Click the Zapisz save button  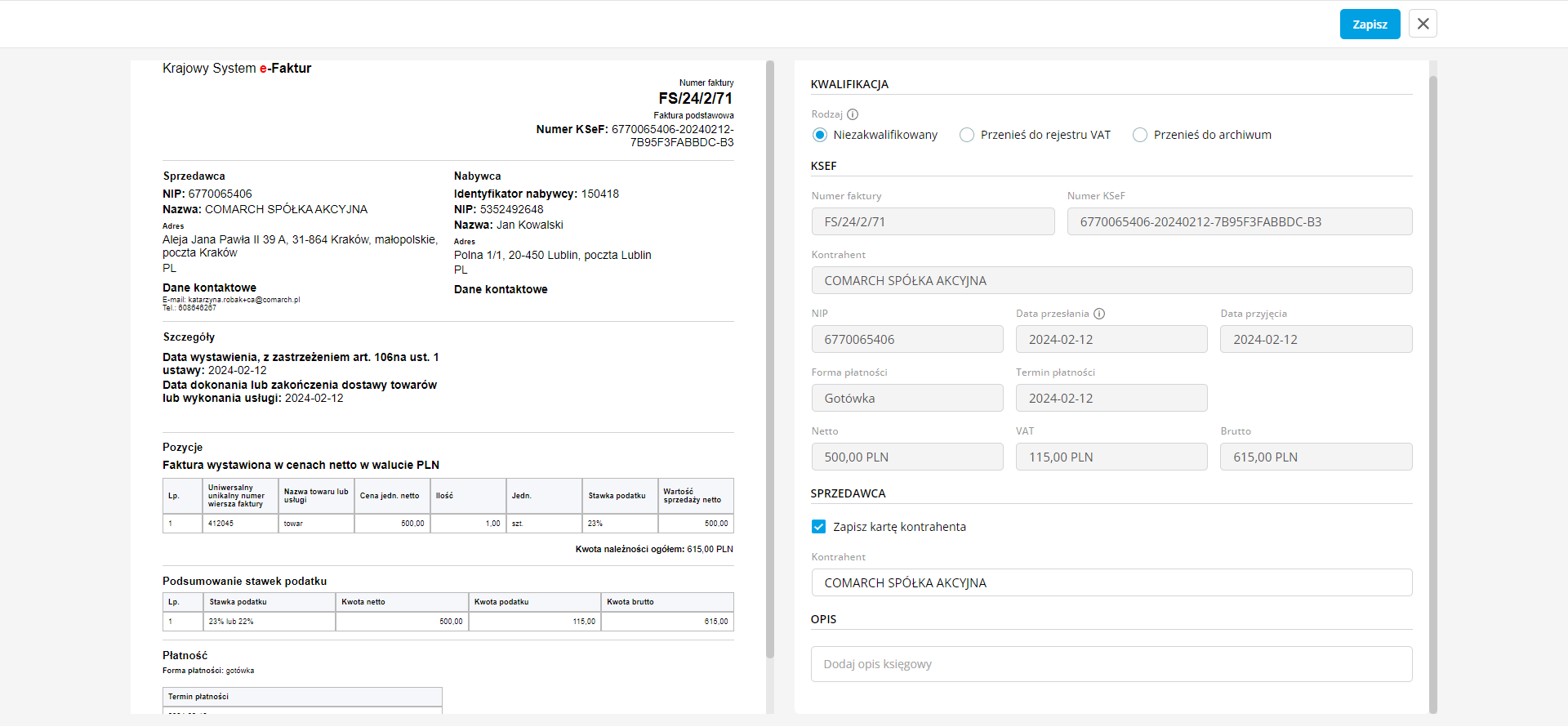click(1370, 25)
